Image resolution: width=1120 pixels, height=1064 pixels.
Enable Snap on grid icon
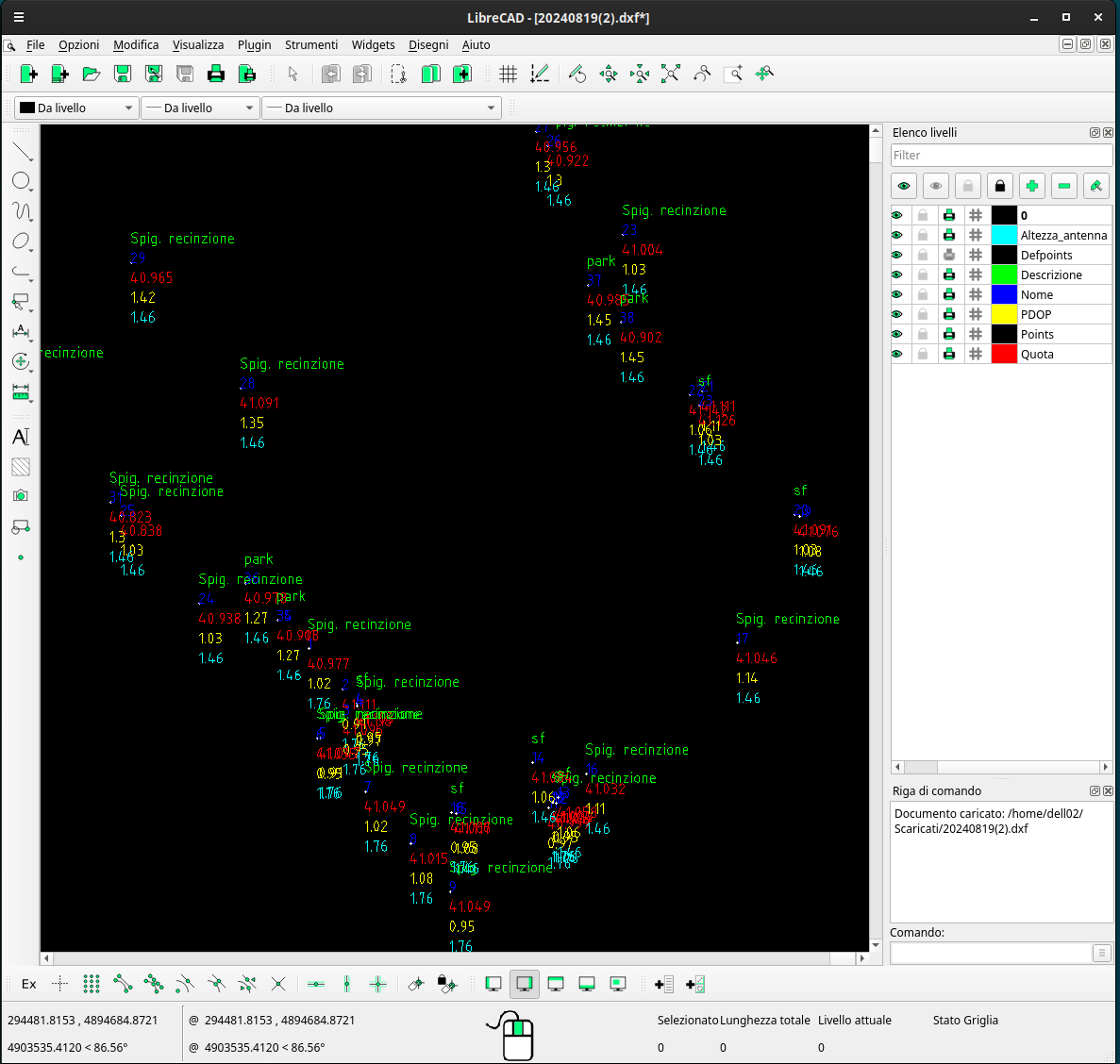(x=92, y=984)
